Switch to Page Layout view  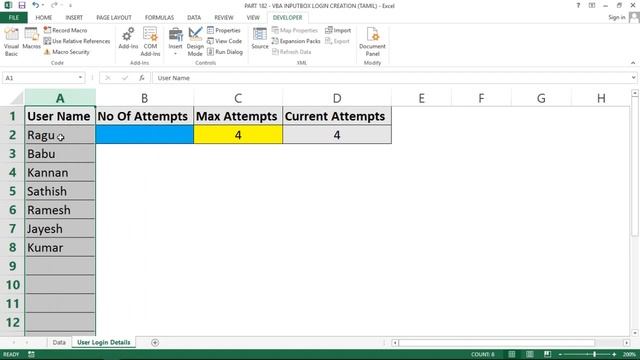point(529,354)
